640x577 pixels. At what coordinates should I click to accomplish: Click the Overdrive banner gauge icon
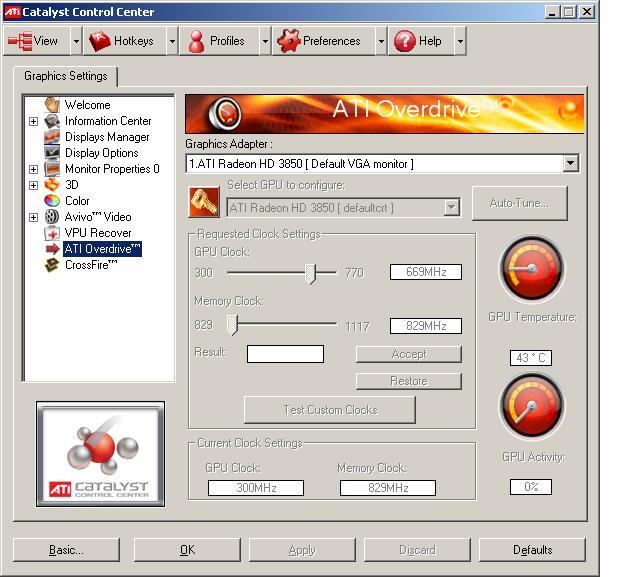[225, 114]
